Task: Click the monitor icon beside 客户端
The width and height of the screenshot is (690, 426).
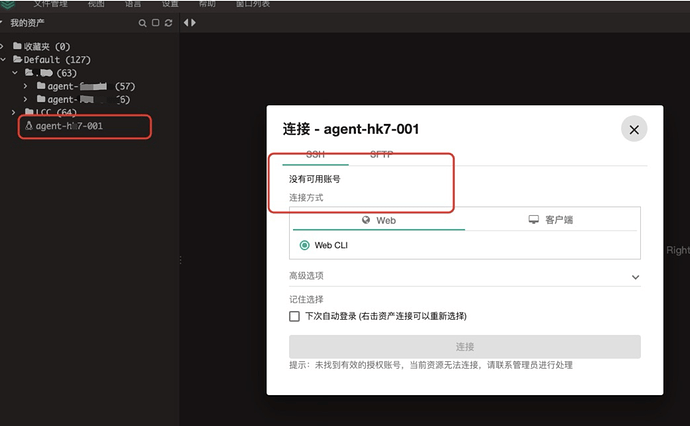Action: [x=533, y=220]
